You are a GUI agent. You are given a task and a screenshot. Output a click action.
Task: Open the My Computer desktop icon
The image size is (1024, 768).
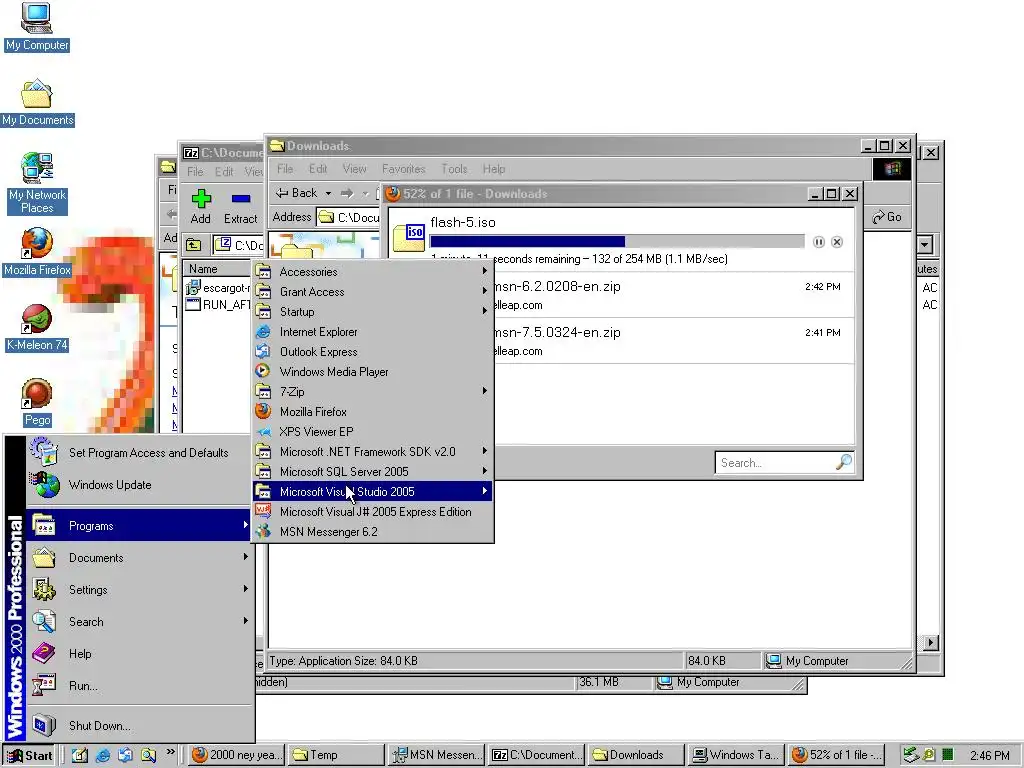click(x=37, y=27)
